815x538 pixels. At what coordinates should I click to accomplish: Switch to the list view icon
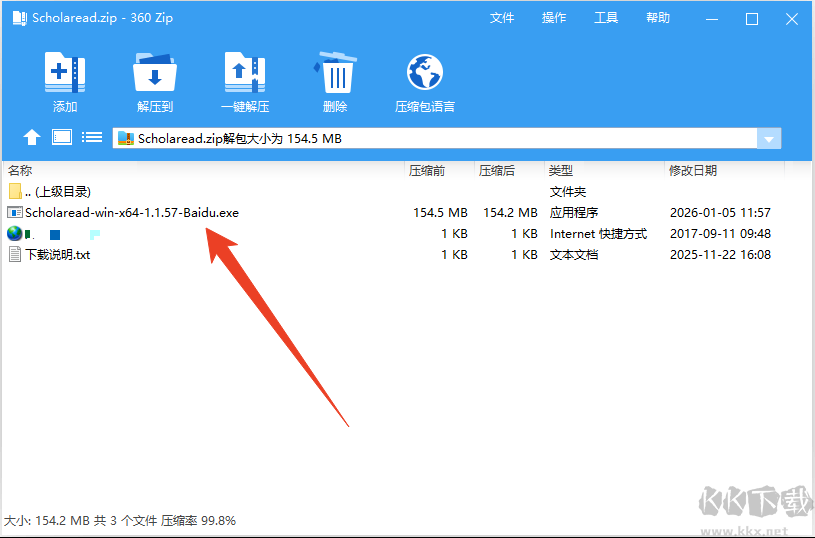point(92,137)
